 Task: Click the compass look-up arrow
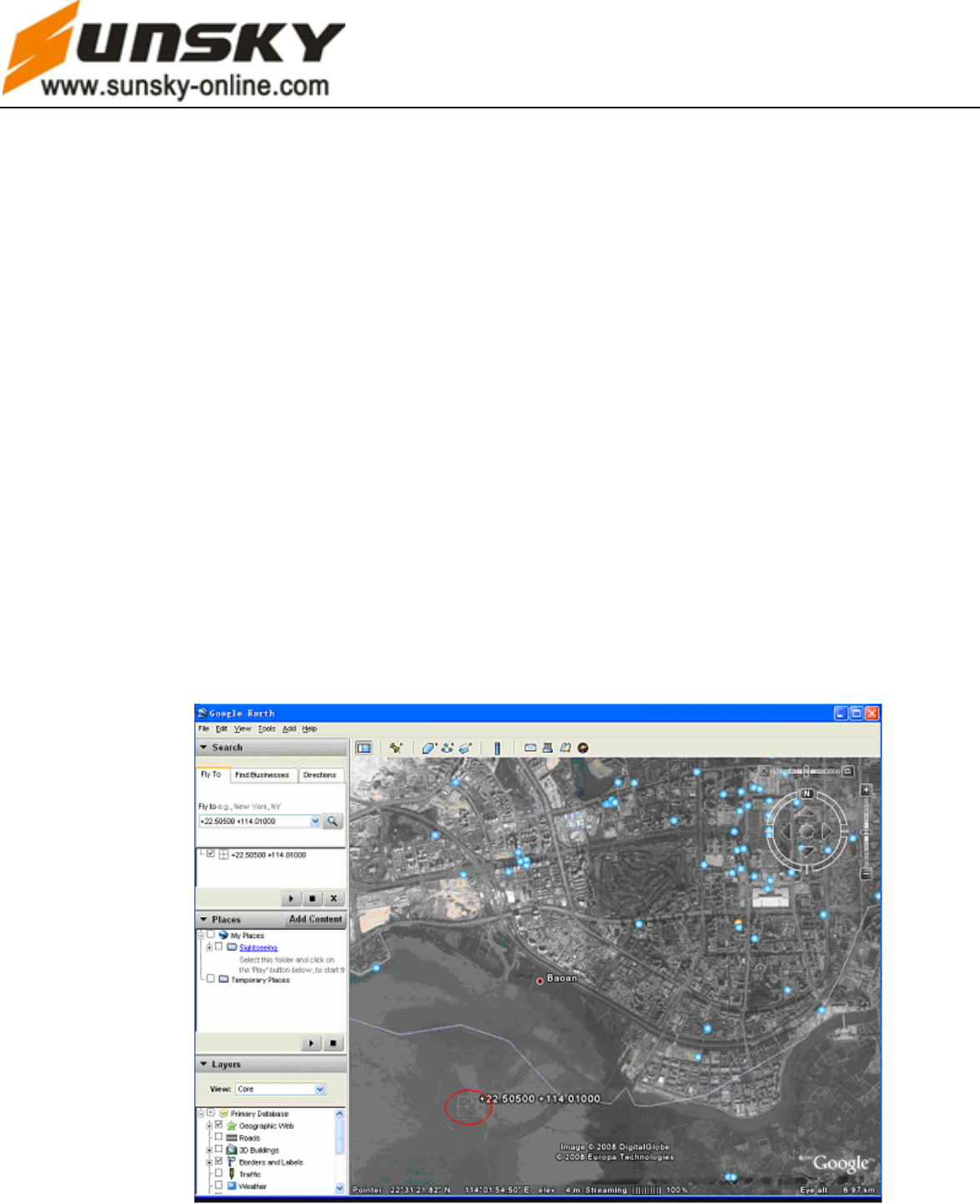pyautogui.click(x=807, y=811)
